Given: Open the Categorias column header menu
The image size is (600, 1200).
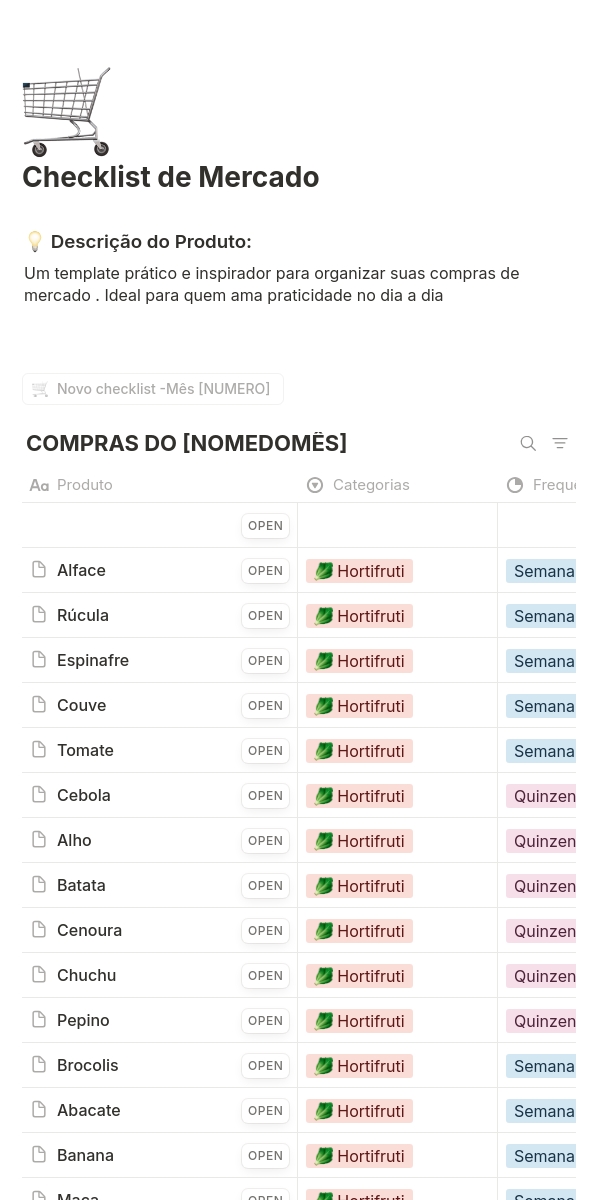Looking at the screenshot, I should point(371,485).
